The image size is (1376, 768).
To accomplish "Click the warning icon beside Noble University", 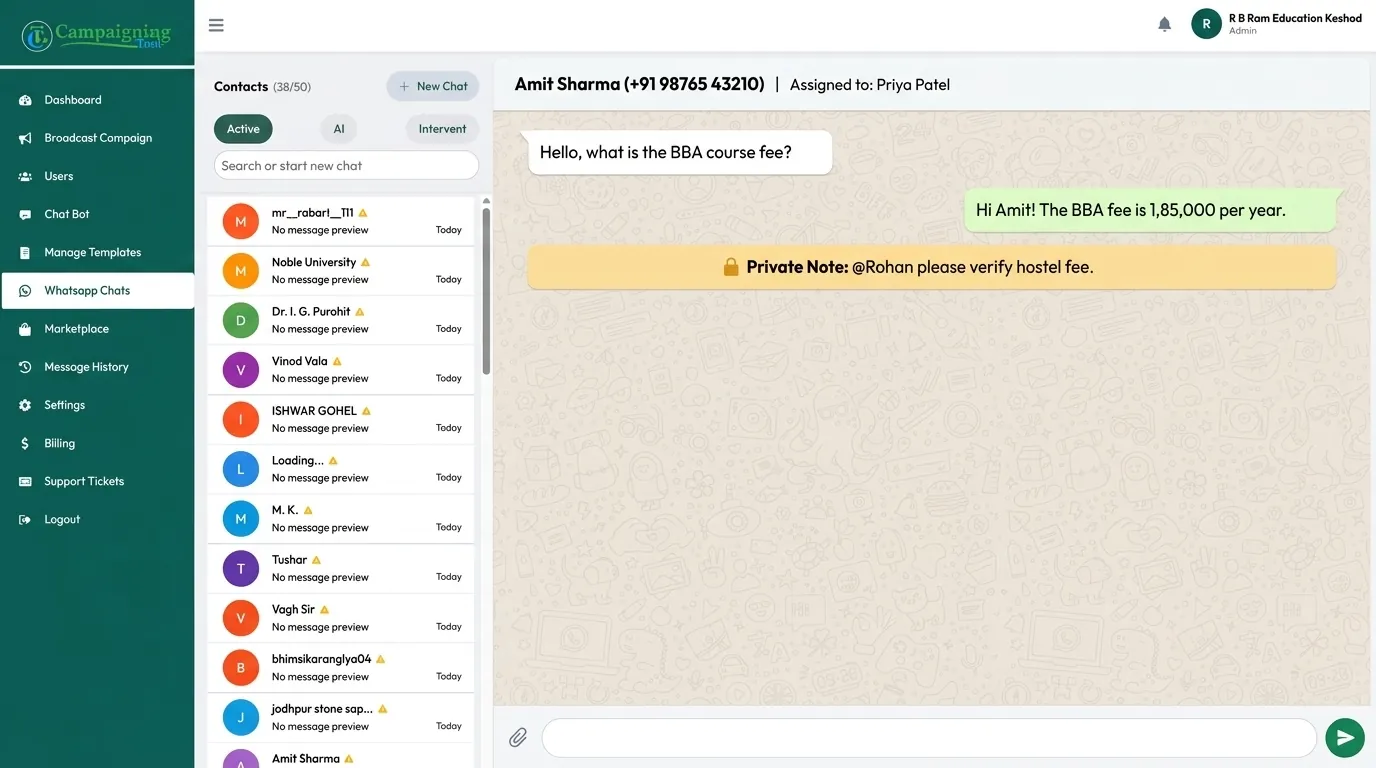I will coord(365,262).
